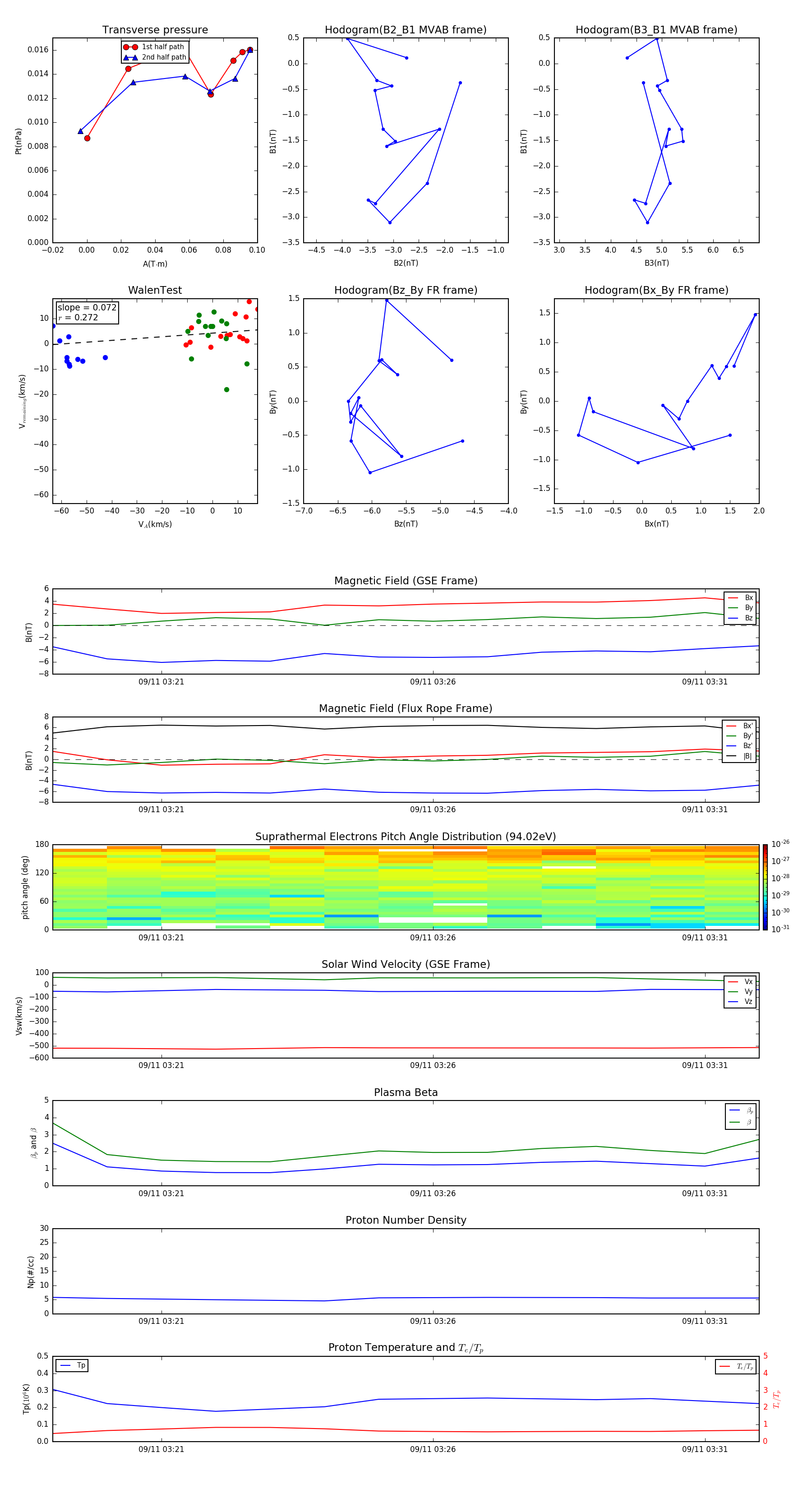
Task: Click the 'Proton Number Density' title
Action: (406, 1220)
